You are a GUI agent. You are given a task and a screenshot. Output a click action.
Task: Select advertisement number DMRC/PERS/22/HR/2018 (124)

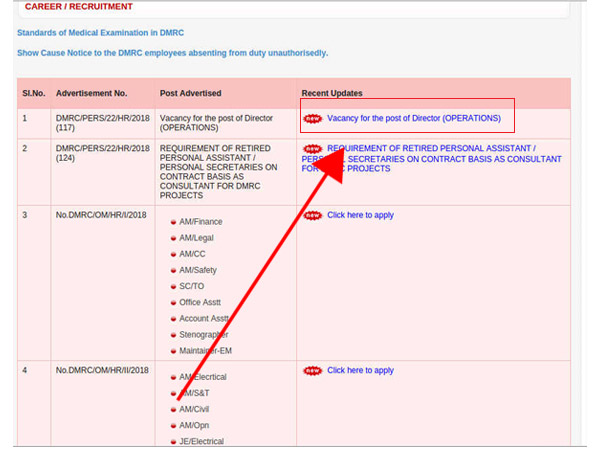[103, 153]
